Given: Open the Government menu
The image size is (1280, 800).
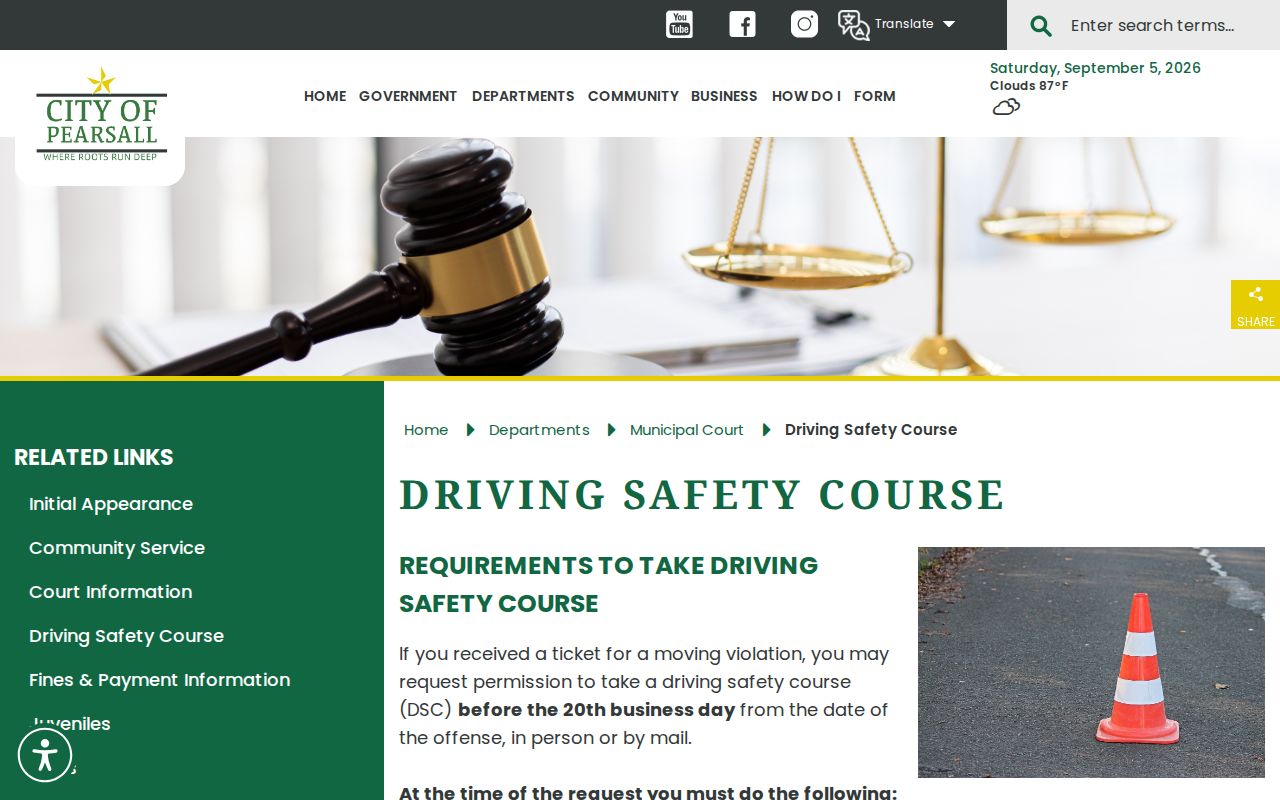Looking at the screenshot, I should click(x=408, y=96).
